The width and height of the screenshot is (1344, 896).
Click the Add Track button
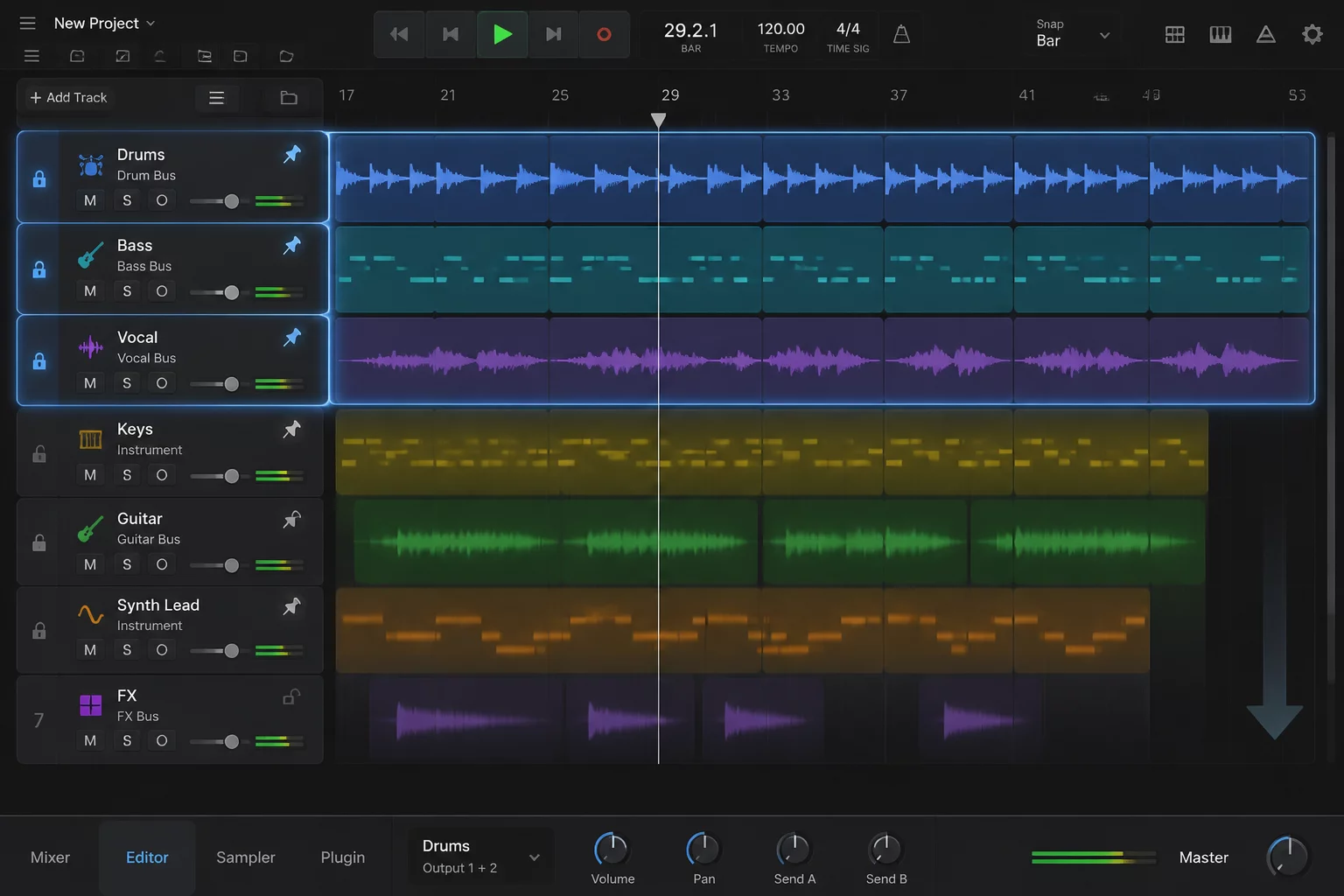68,97
